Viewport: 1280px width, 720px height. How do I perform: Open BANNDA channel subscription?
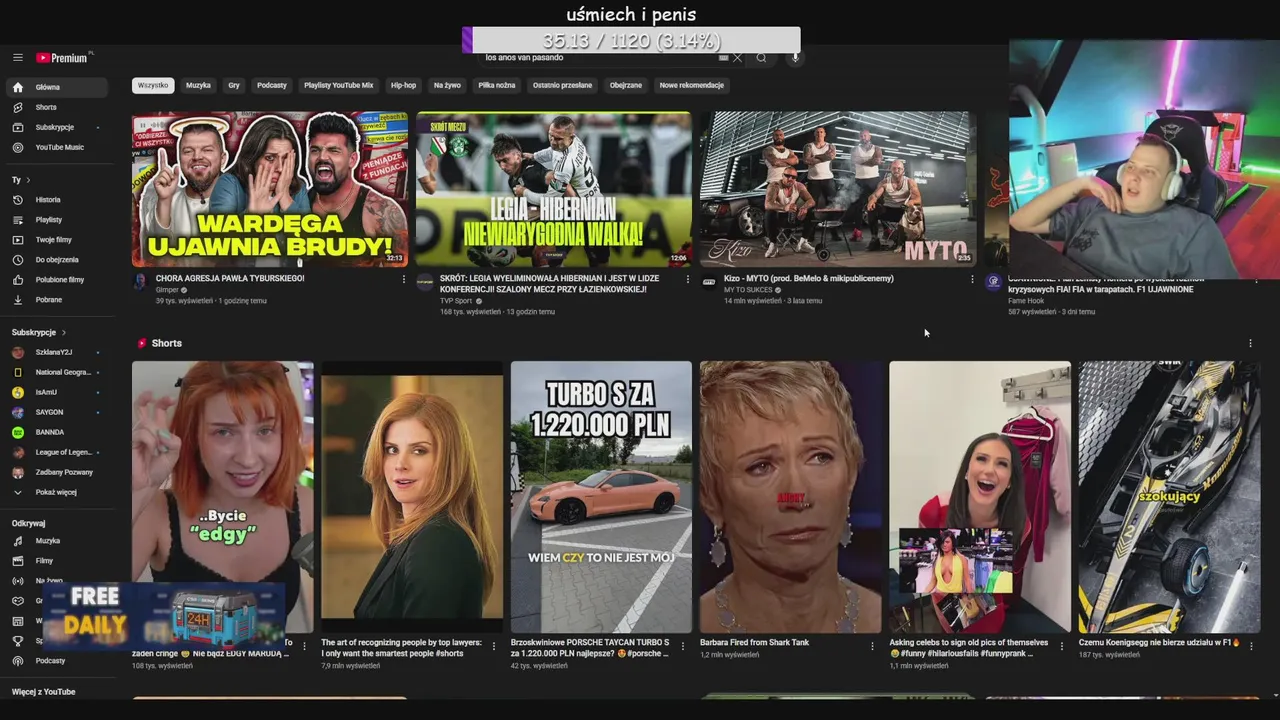coord(57,432)
